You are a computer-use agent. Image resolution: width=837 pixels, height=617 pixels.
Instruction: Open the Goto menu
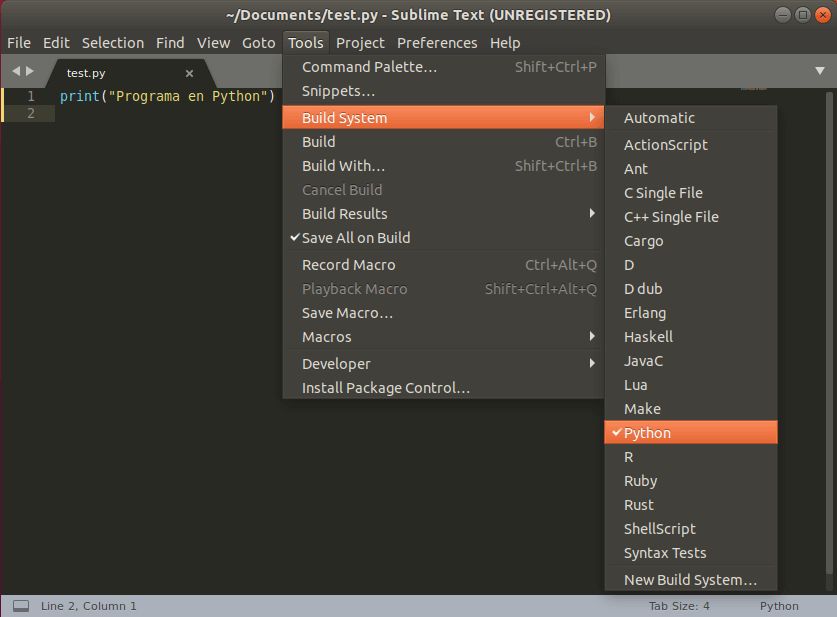258,43
